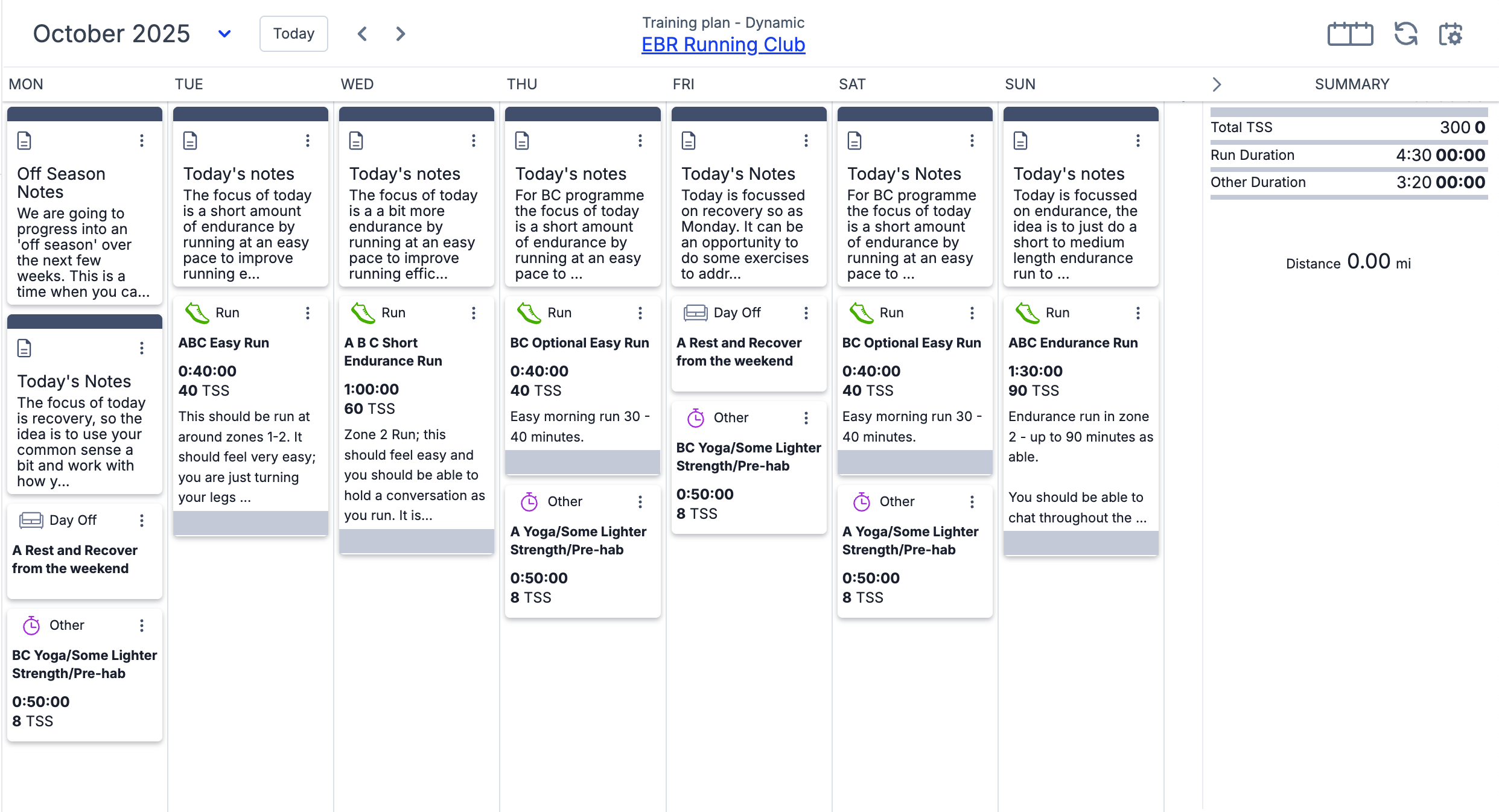The height and width of the screenshot is (812, 1499).
Task: Go to the next week arrow
Action: [400, 34]
